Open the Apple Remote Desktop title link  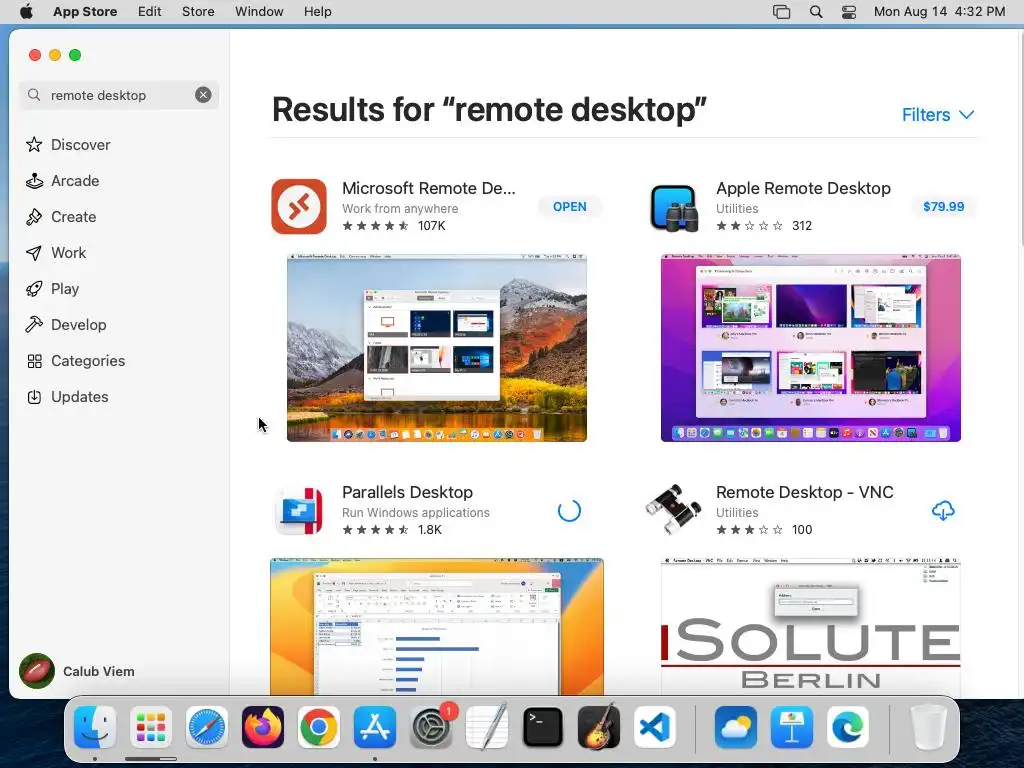point(803,188)
